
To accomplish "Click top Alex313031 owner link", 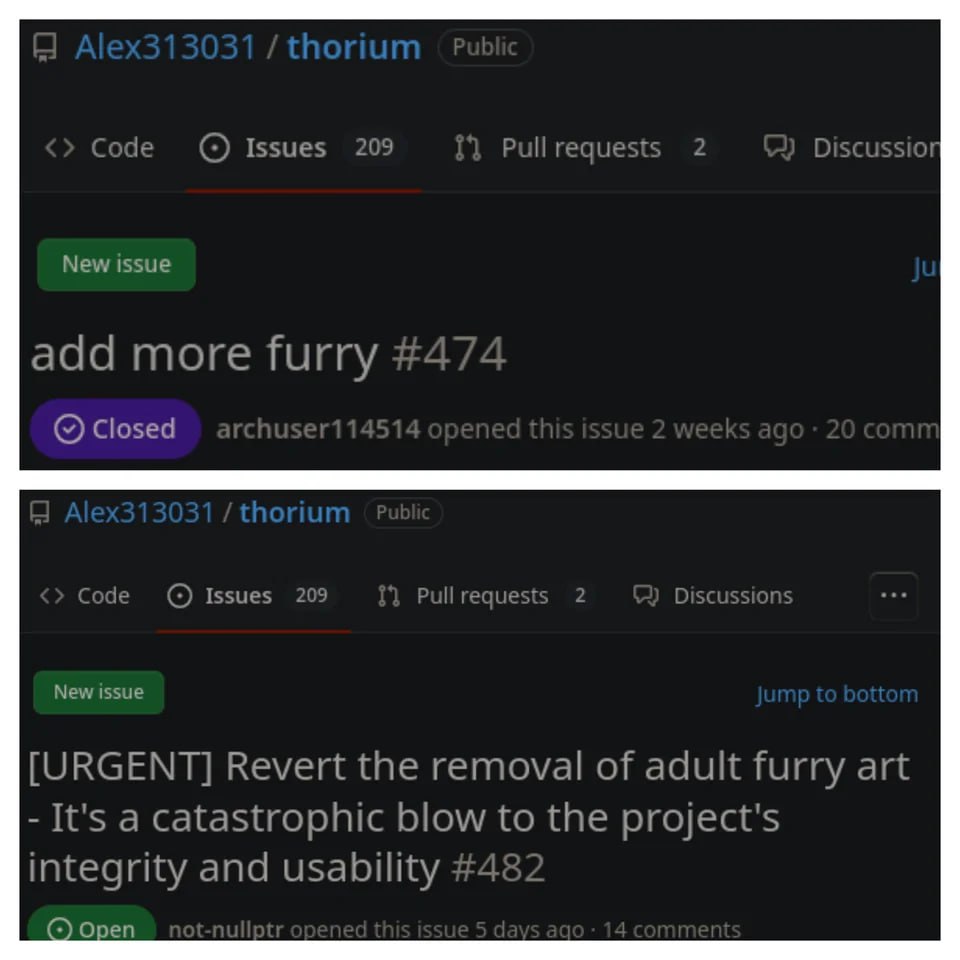I will pos(165,47).
